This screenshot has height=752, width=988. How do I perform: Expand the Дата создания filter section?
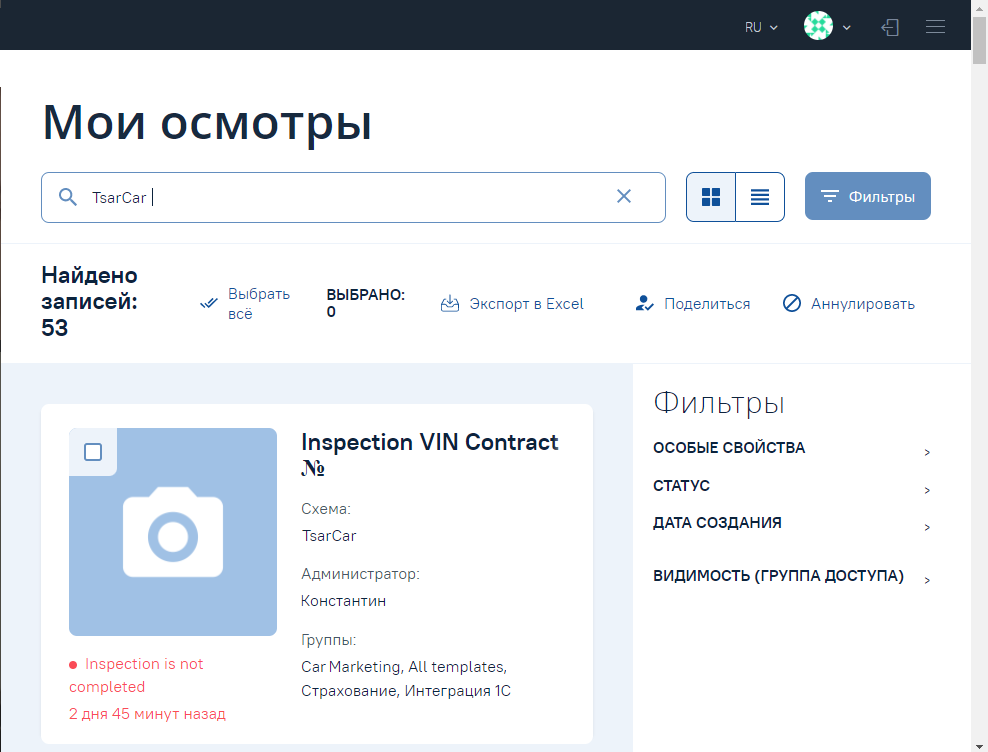tap(927, 527)
